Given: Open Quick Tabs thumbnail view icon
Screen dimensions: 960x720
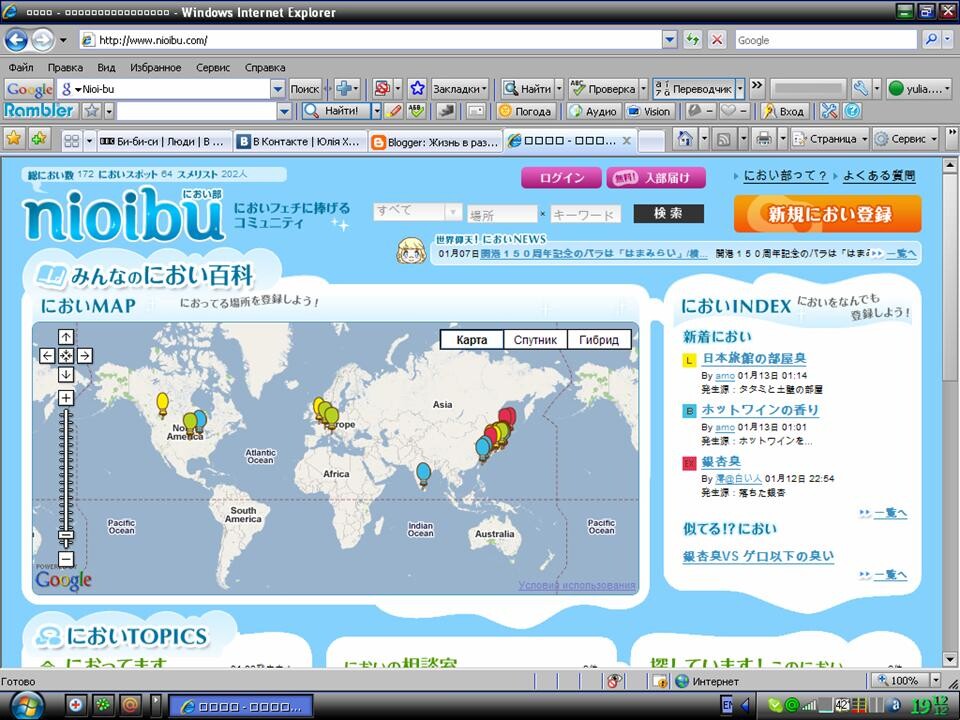Looking at the screenshot, I should tap(72, 141).
